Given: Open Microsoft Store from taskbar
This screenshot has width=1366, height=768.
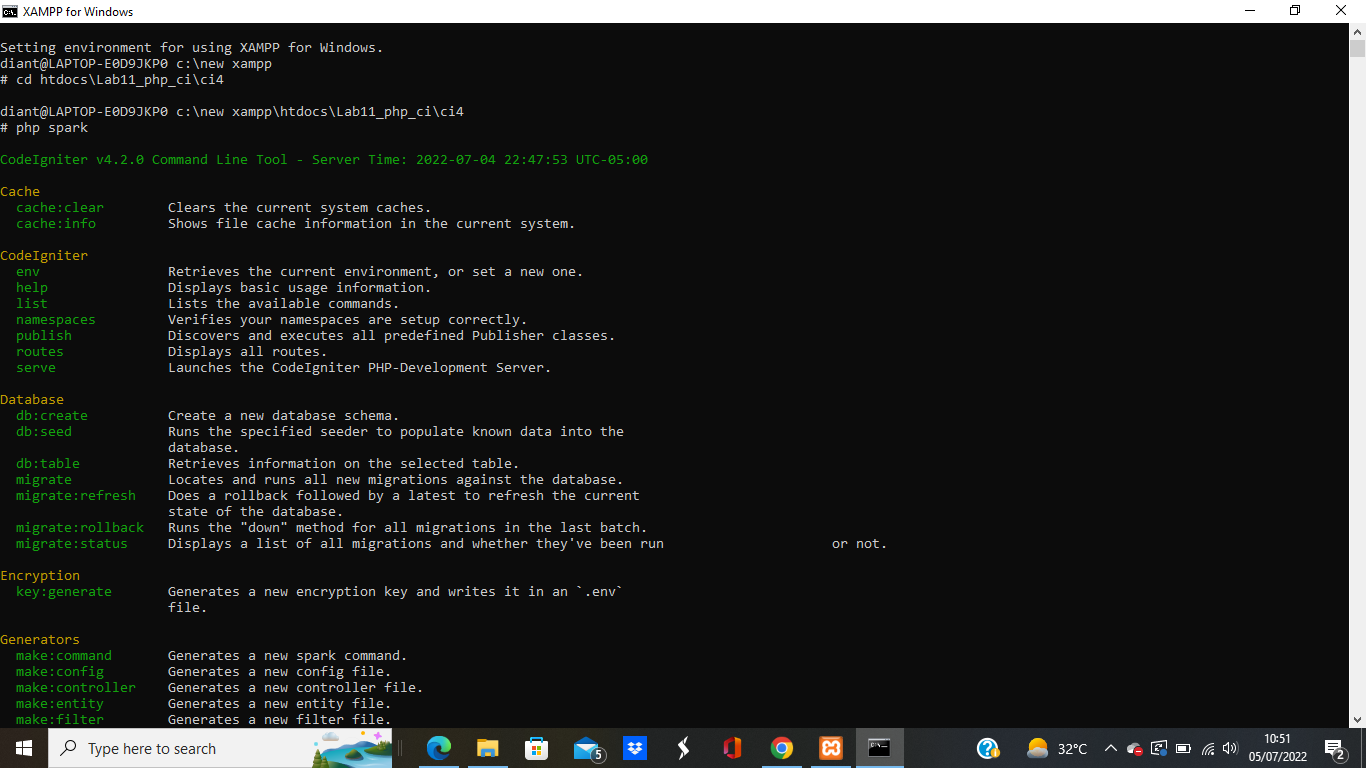Looking at the screenshot, I should click(x=535, y=748).
